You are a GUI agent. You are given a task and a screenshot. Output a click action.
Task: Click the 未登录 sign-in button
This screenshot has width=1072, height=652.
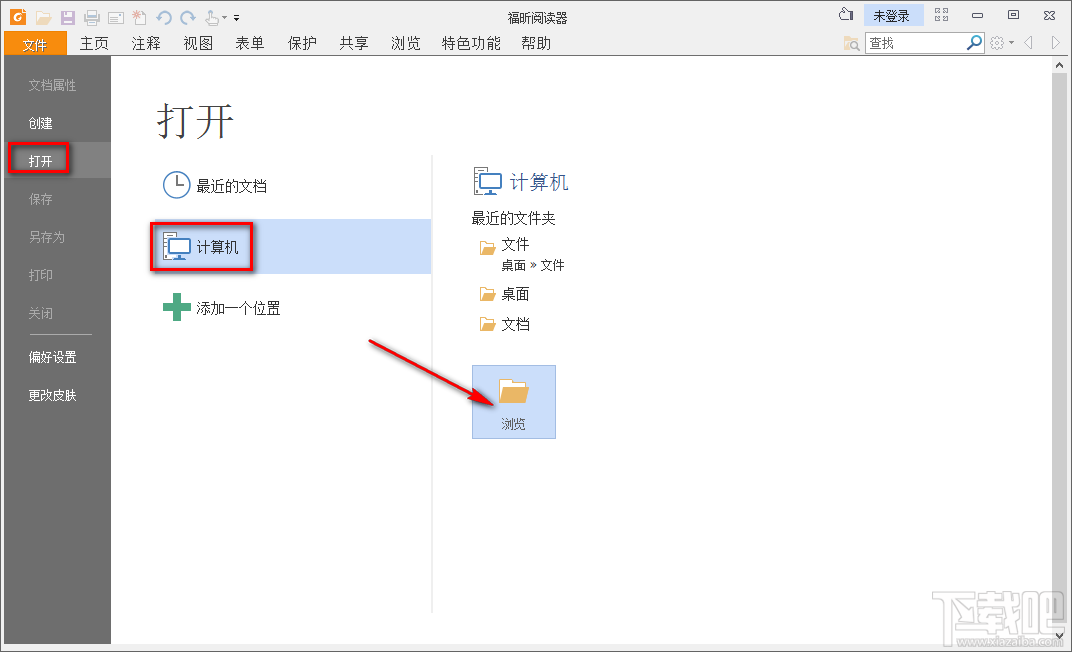tap(895, 14)
